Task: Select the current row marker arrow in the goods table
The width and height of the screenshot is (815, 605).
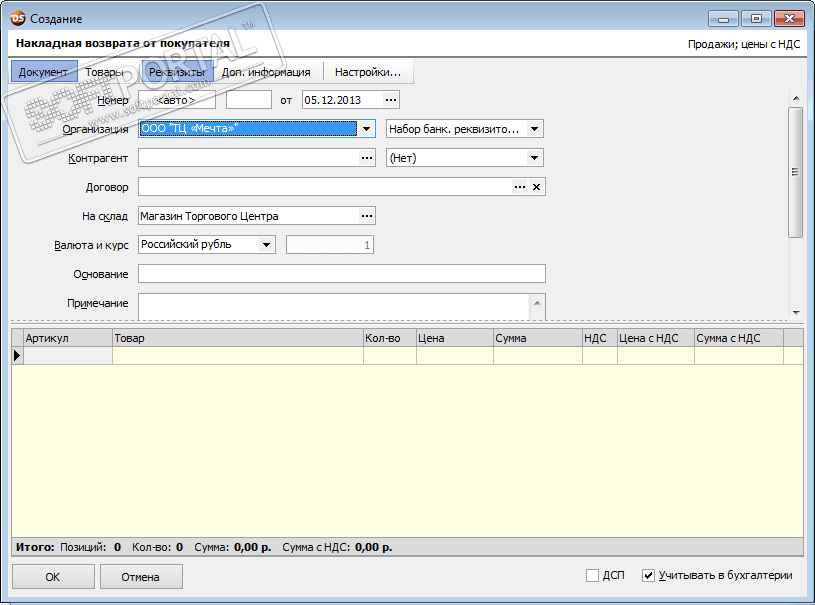Action: coord(17,356)
